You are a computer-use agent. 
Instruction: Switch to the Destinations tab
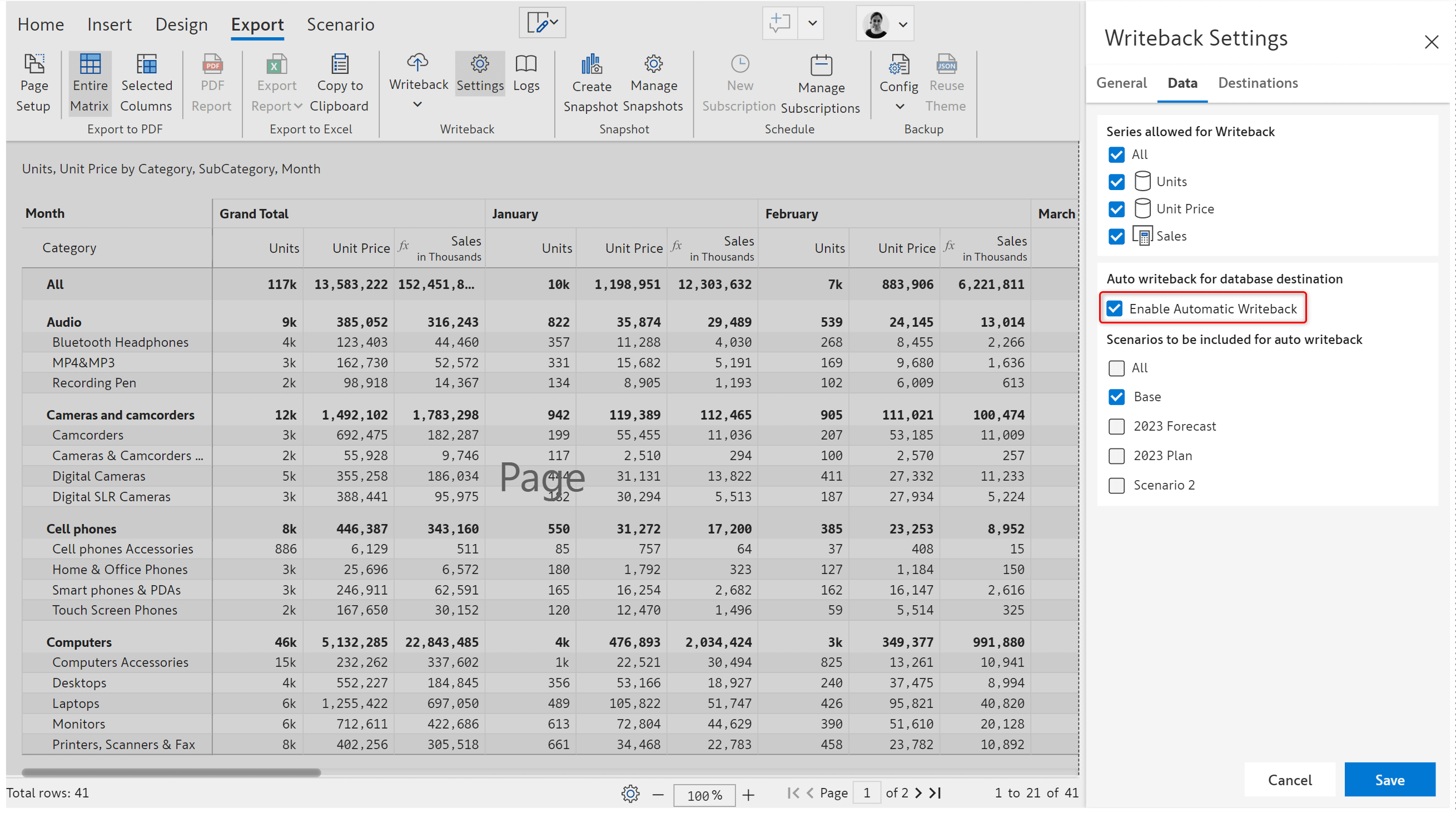[1258, 83]
